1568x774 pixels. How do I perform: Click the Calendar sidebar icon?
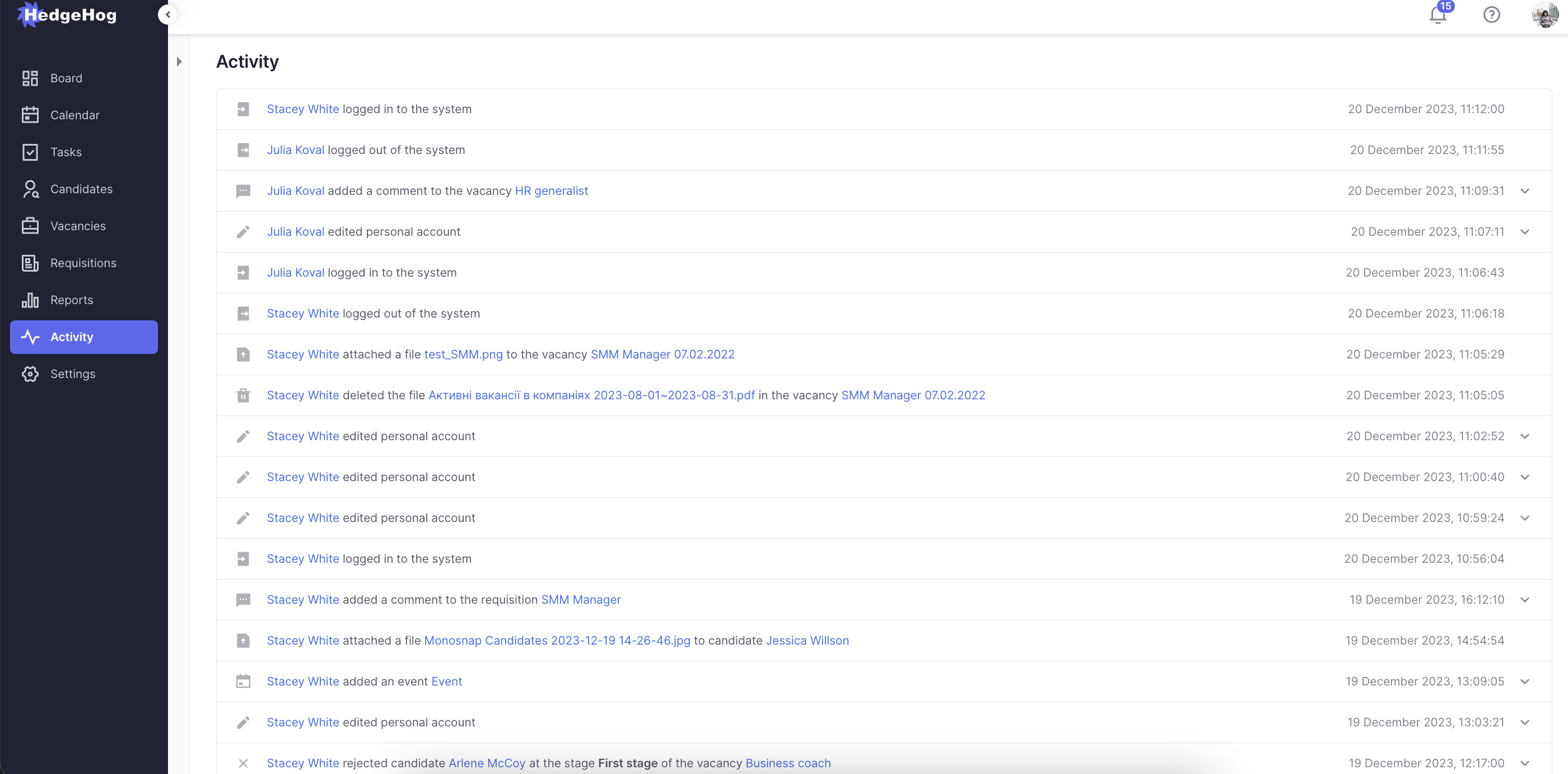tap(30, 115)
